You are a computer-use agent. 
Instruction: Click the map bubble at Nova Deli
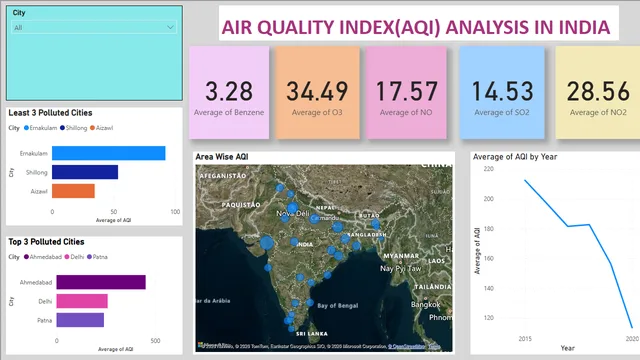coord(292,209)
